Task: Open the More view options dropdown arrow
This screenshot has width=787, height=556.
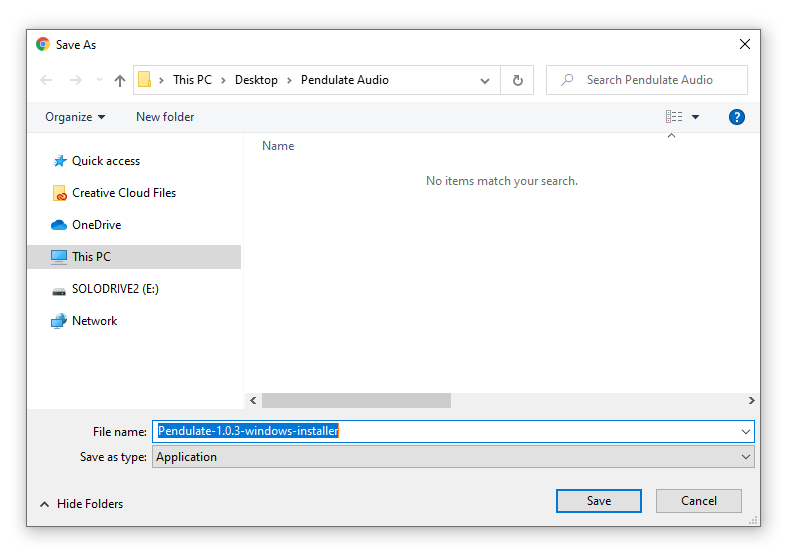Action: coord(696,117)
